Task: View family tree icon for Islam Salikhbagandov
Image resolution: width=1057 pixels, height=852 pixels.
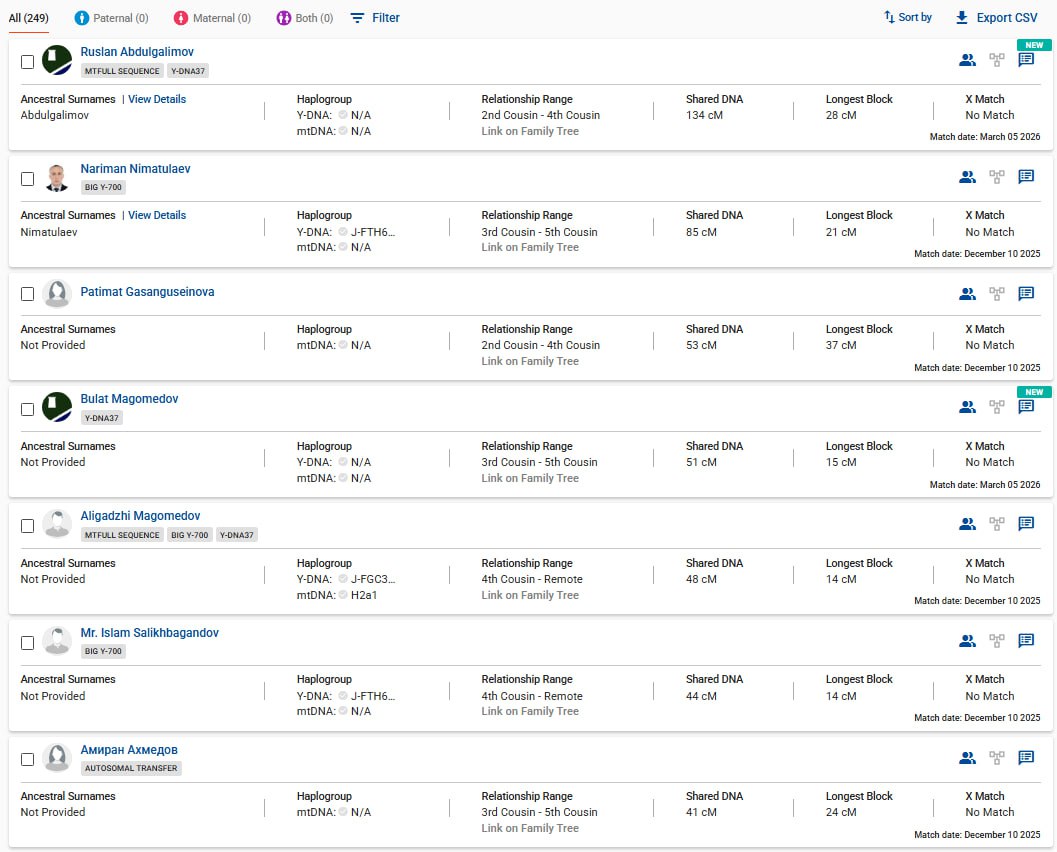Action: (x=996, y=641)
